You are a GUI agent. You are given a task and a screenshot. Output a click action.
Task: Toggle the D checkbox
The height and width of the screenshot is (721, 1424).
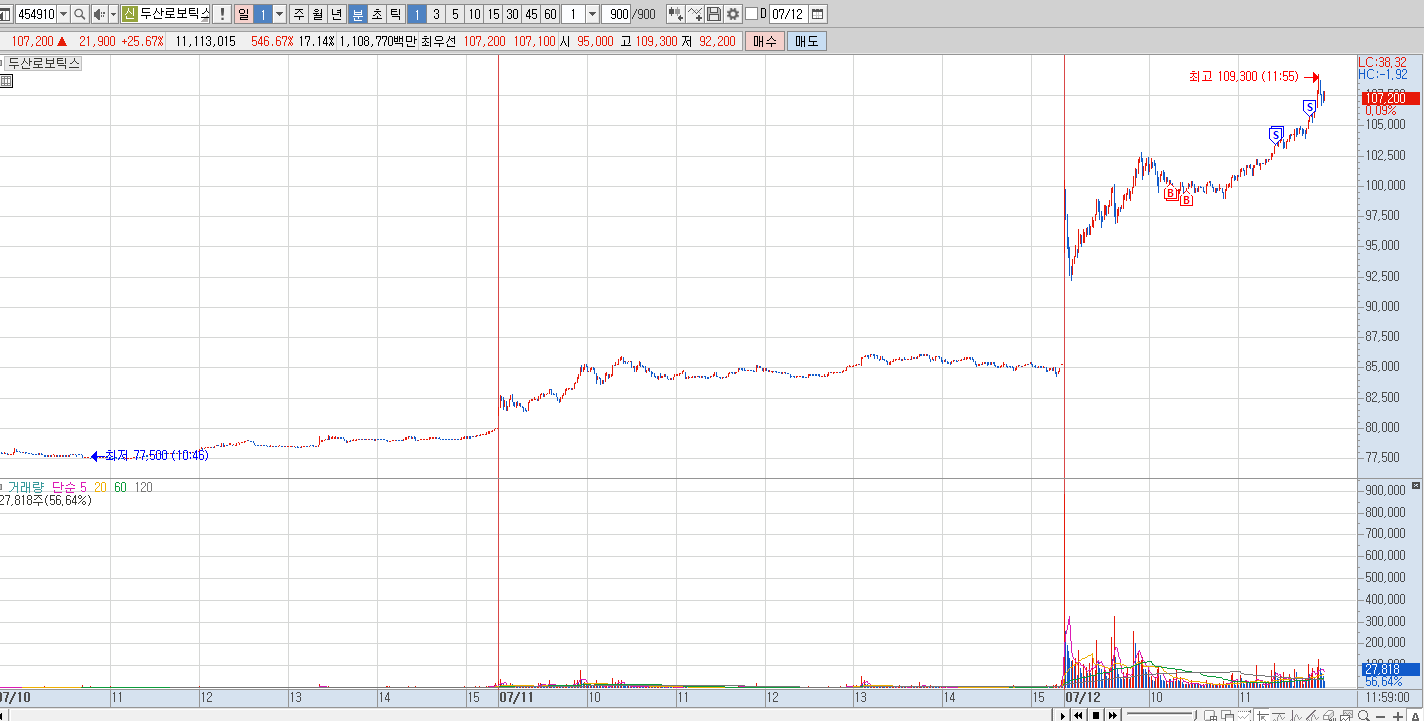click(x=752, y=14)
